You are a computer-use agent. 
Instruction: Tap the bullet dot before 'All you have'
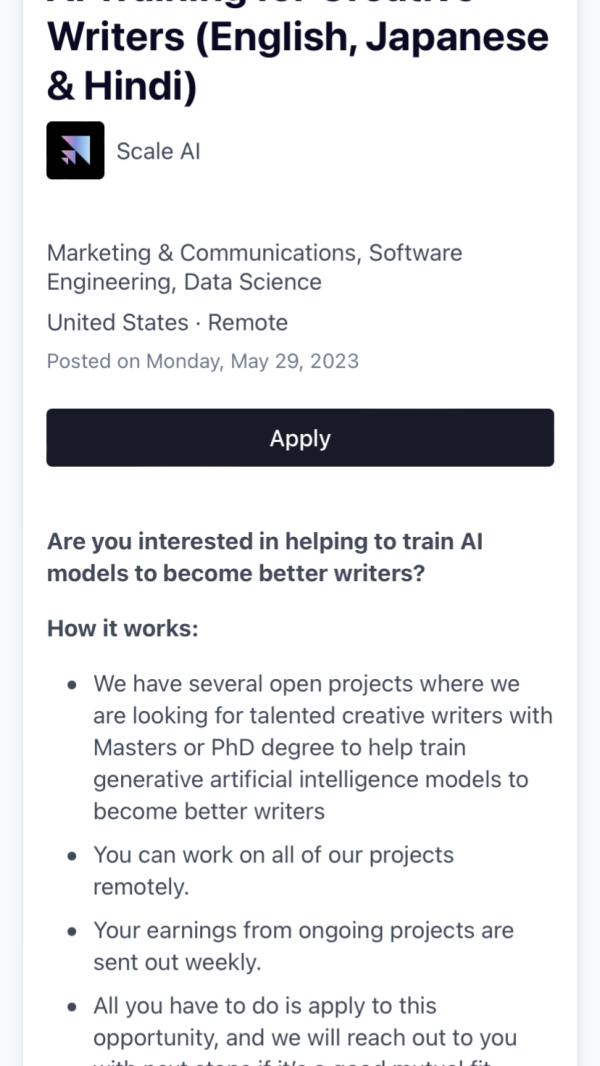[72, 1007]
